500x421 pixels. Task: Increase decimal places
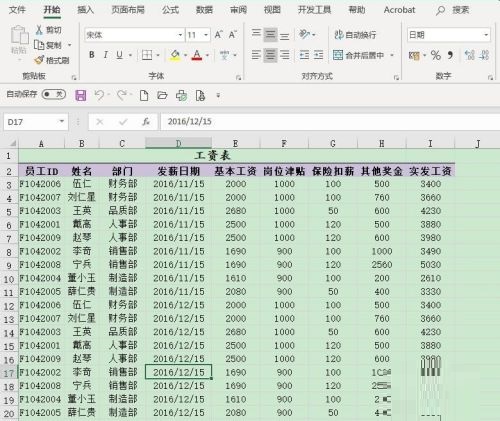pyautogui.click(x=470, y=55)
